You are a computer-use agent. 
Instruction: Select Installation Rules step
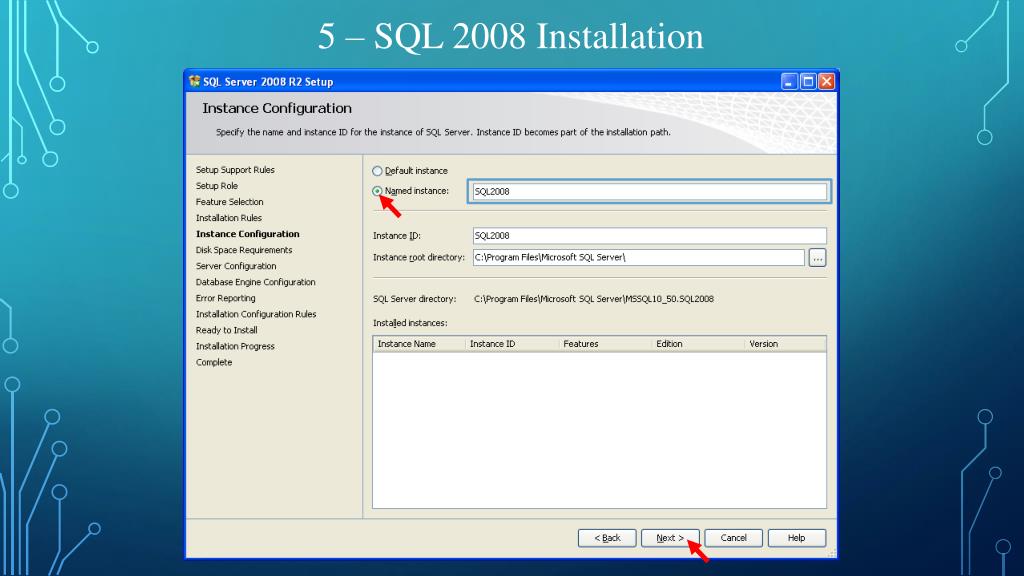(229, 218)
